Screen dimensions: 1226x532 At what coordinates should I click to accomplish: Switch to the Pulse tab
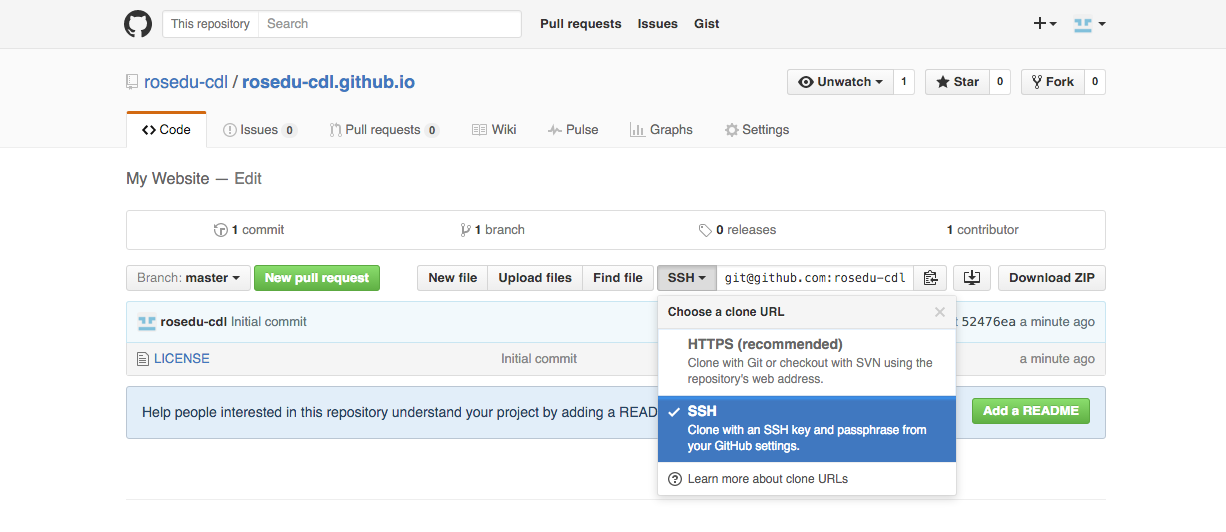point(573,130)
